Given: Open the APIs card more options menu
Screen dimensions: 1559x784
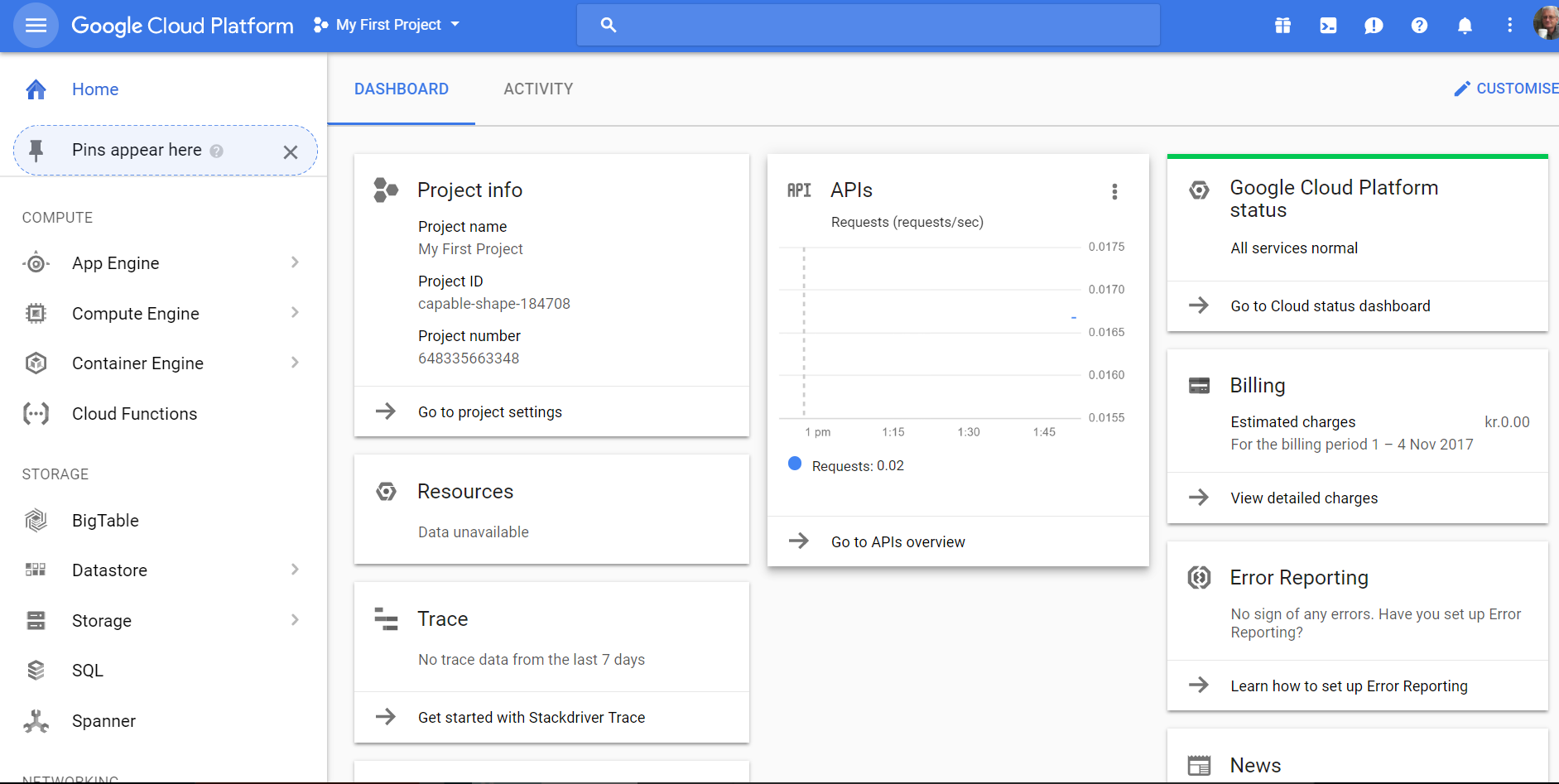Looking at the screenshot, I should [x=1114, y=192].
